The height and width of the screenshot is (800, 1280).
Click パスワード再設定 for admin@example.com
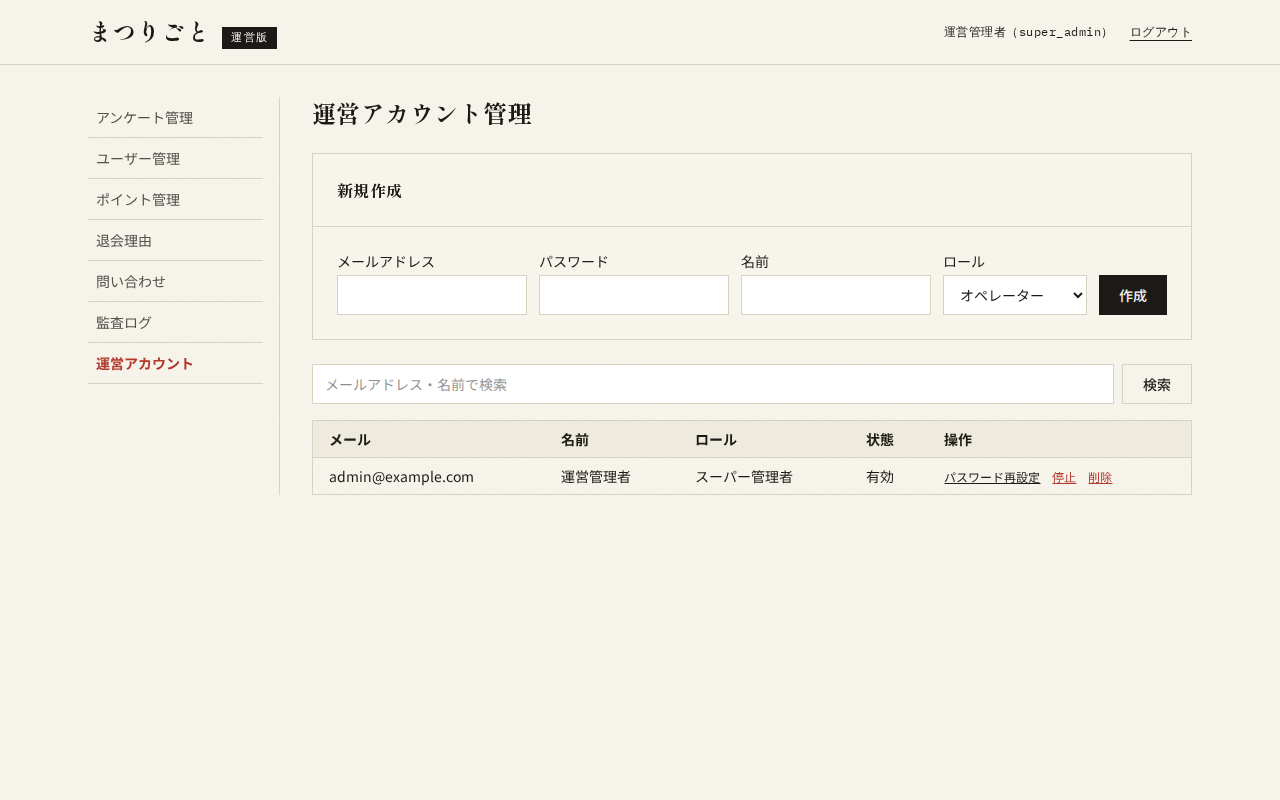[x=992, y=477]
